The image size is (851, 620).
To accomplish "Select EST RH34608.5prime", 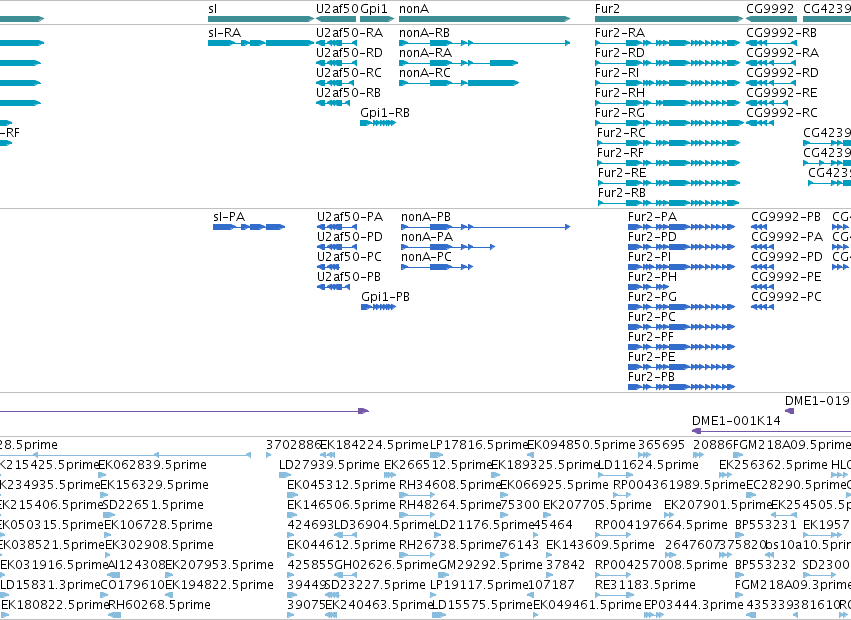I will (x=450, y=485).
